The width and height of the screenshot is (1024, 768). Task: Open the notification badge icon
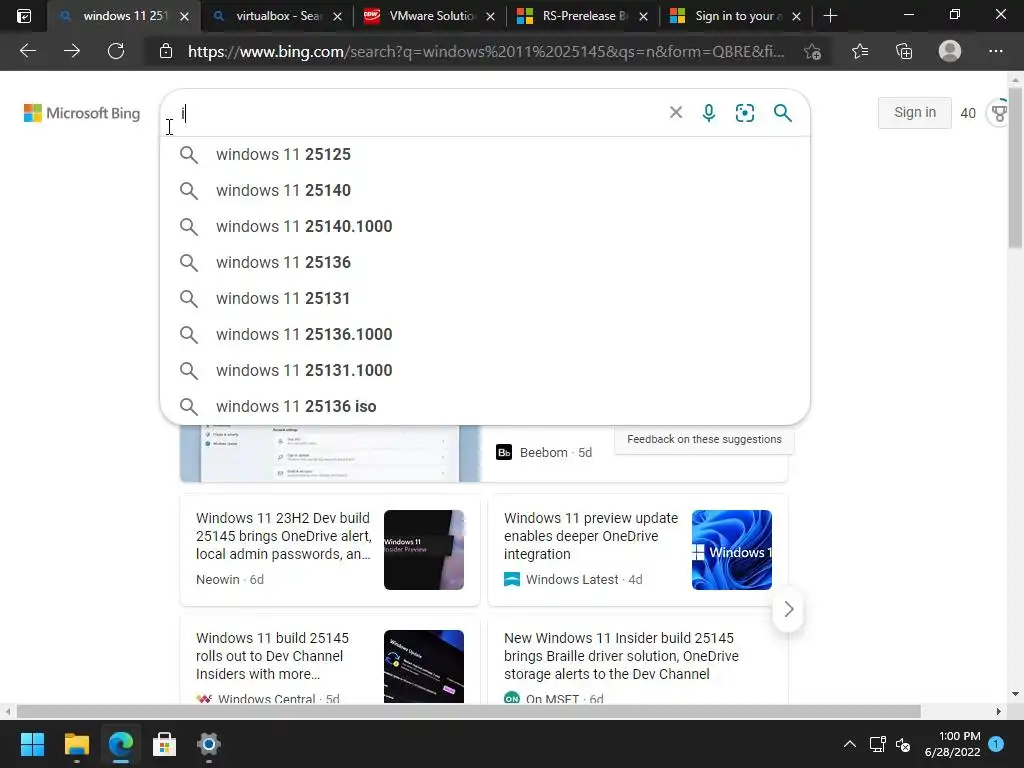pos(996,744)
